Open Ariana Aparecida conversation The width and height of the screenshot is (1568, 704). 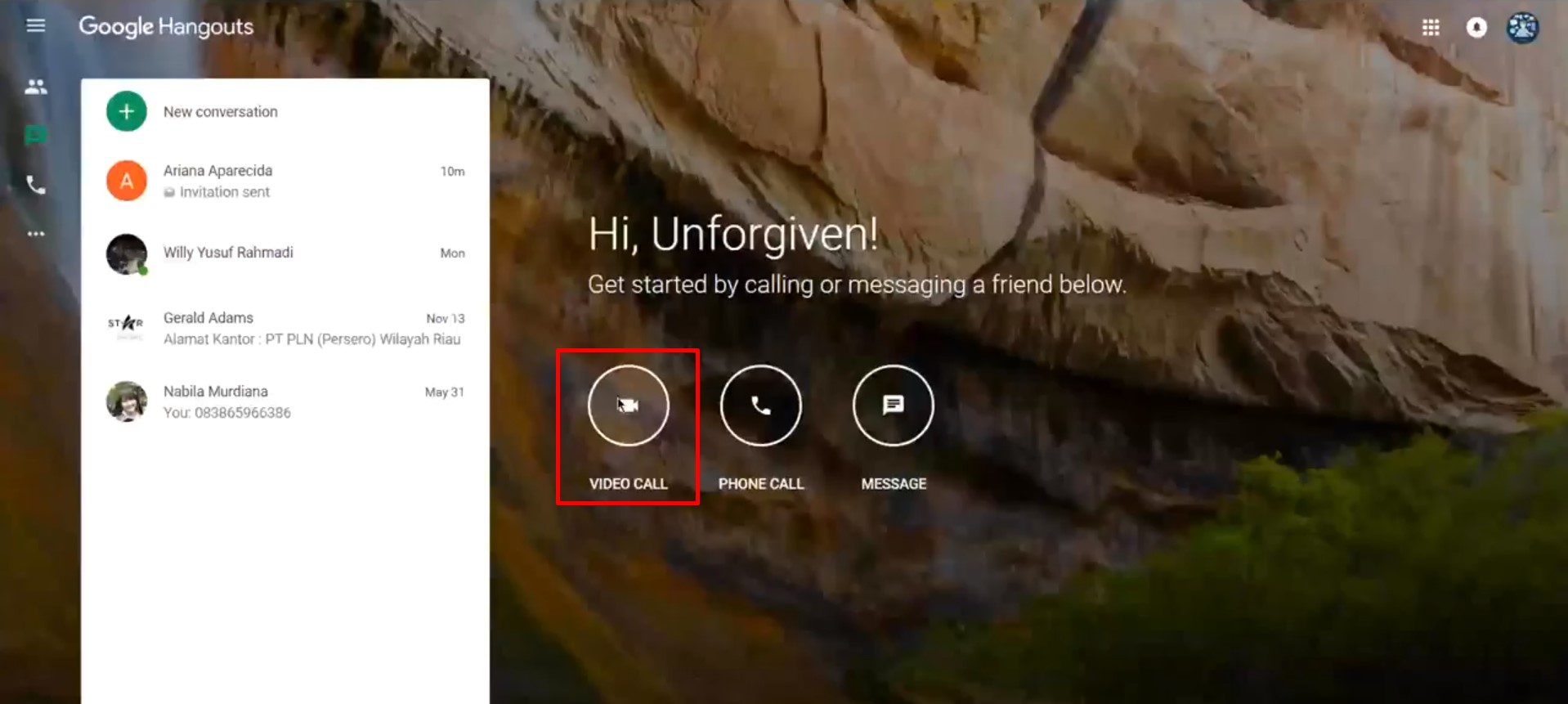285,181
